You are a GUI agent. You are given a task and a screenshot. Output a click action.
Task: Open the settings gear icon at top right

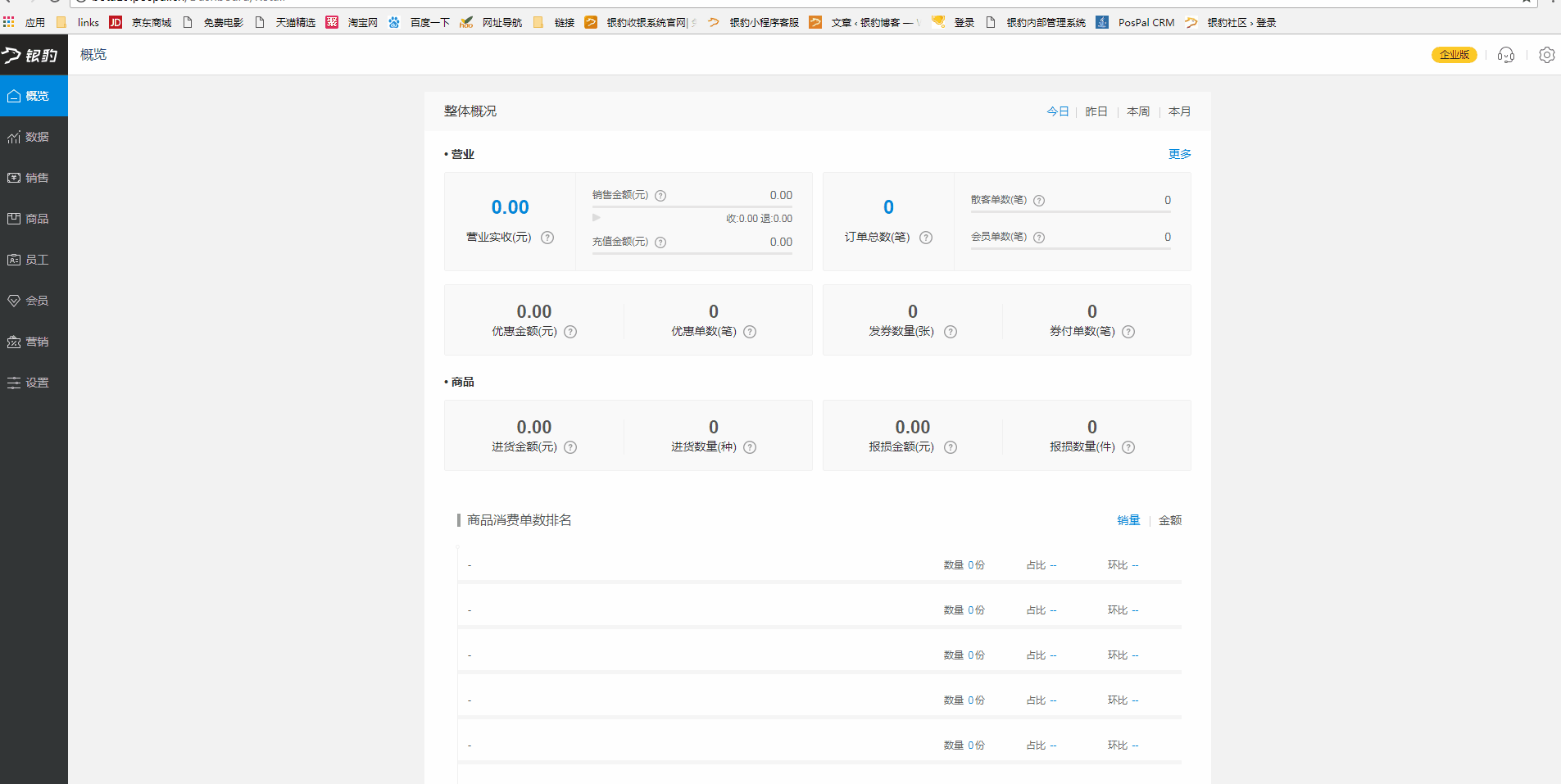(1546, 55)
